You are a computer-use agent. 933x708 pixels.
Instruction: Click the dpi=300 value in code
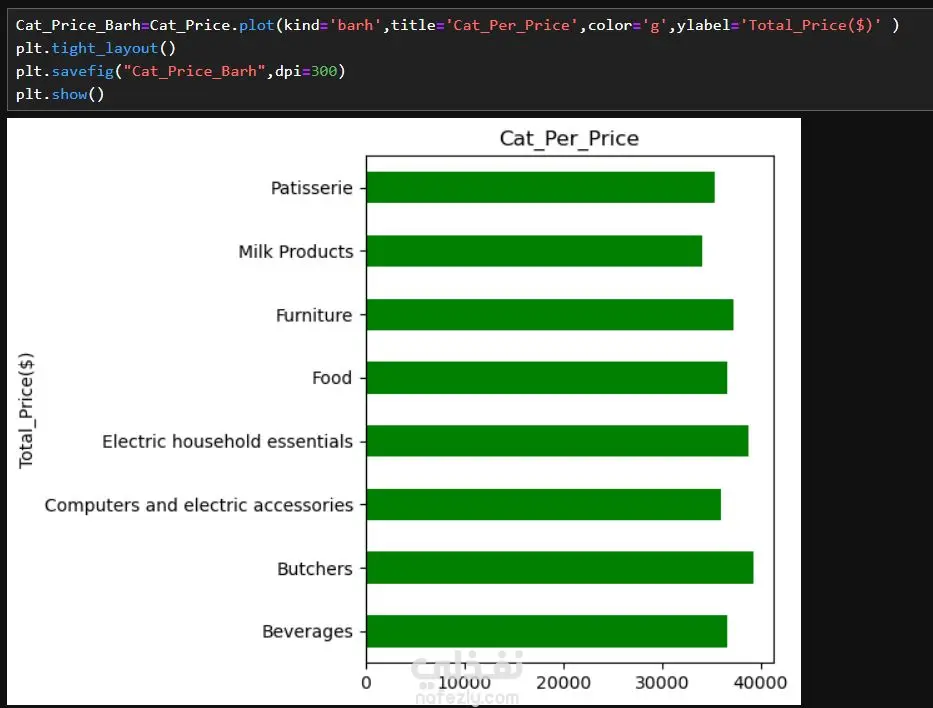306,71
